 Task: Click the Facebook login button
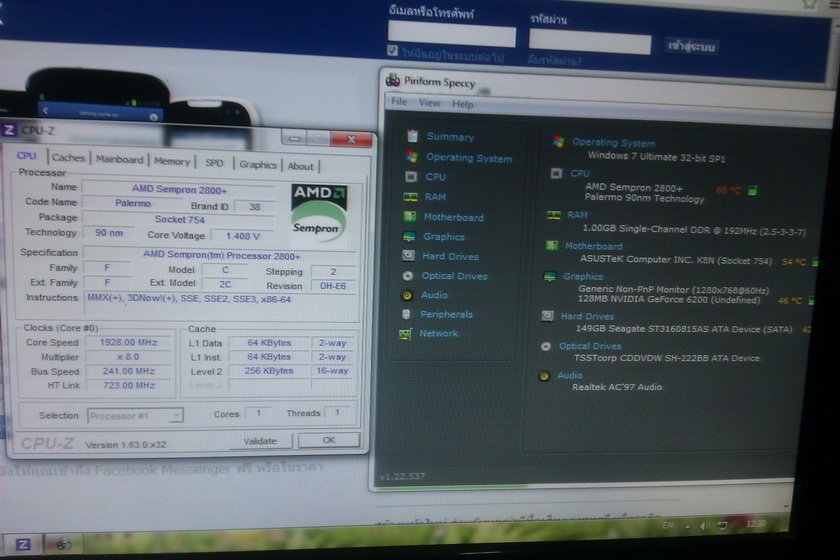[x=691, y=47]
